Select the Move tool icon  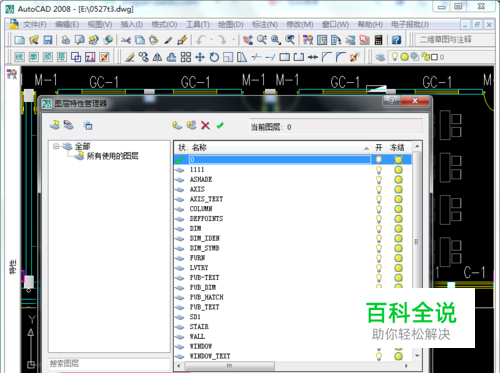pos(200,57)
